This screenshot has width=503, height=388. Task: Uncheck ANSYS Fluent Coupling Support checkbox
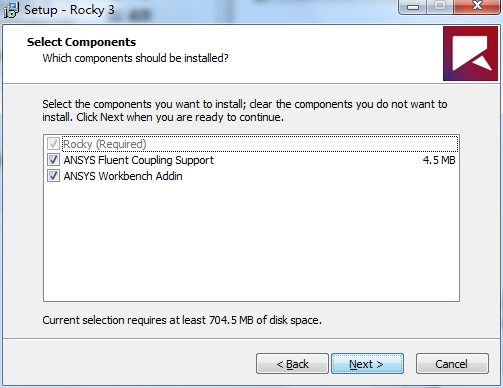click(x=53, y=160)
